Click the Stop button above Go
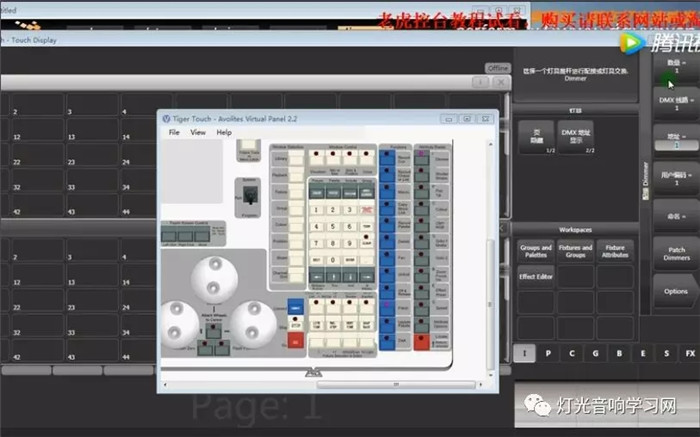Screen dimensions: 700x437 point(296,323)
